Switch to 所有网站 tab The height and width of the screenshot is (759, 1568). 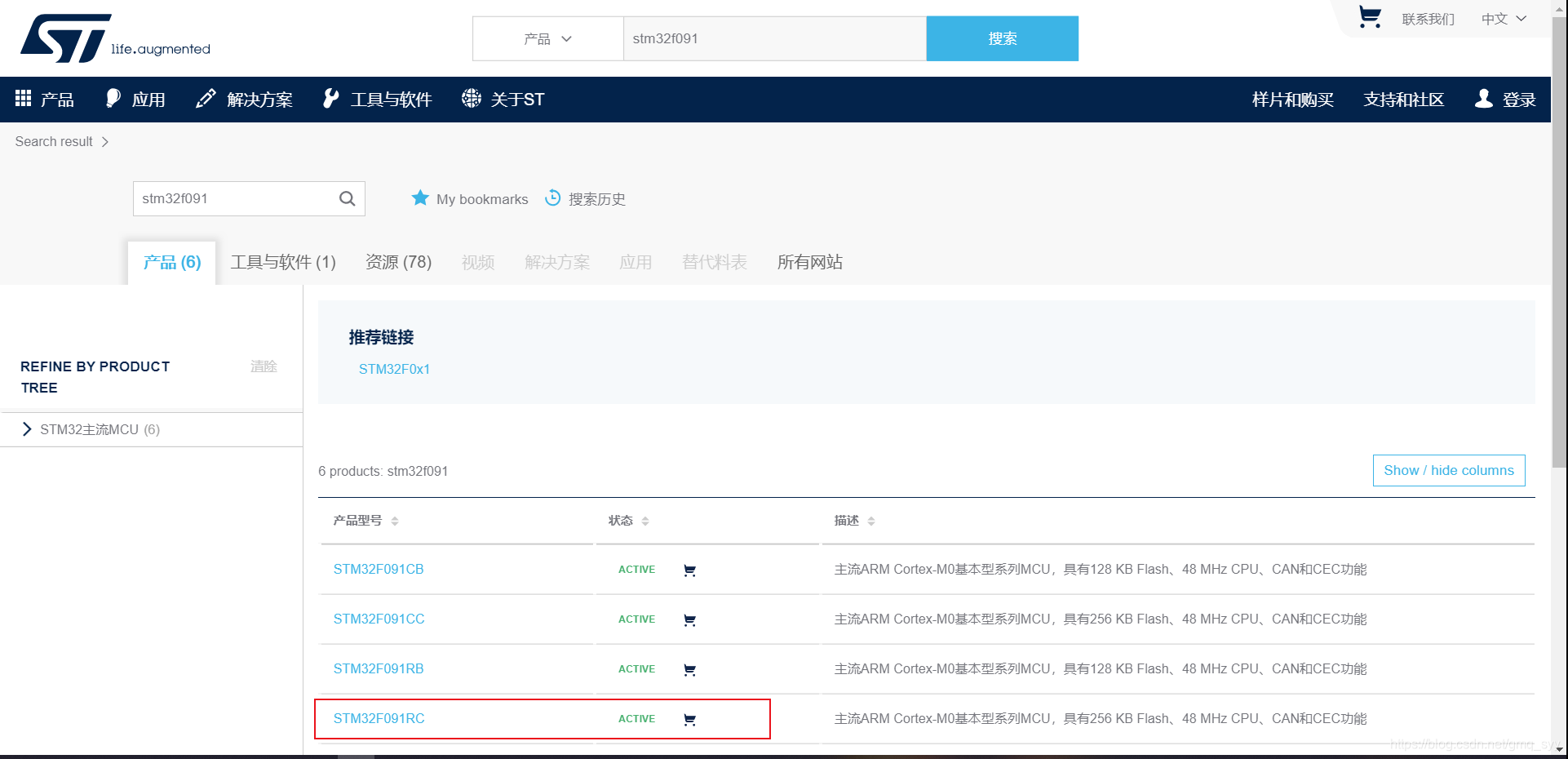click(x=809, y=262)
